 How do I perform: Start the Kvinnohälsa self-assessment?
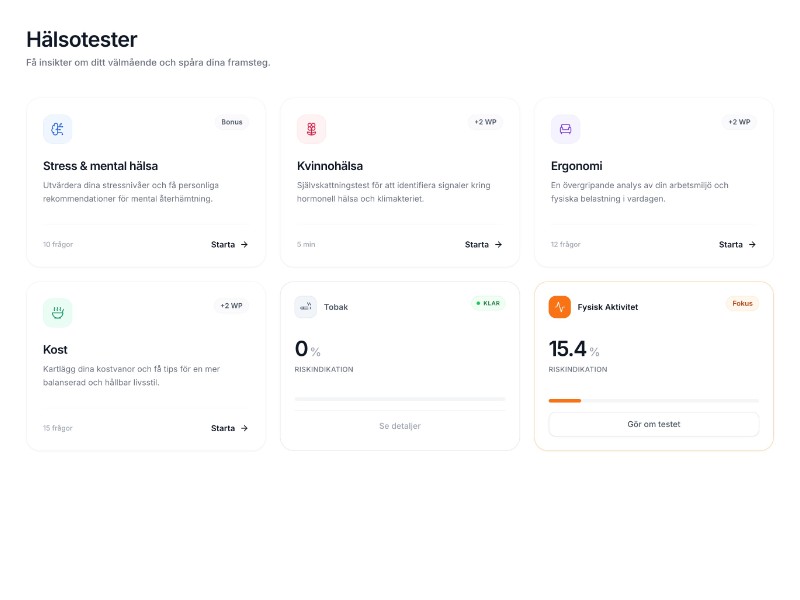click(x=483, y=244)
